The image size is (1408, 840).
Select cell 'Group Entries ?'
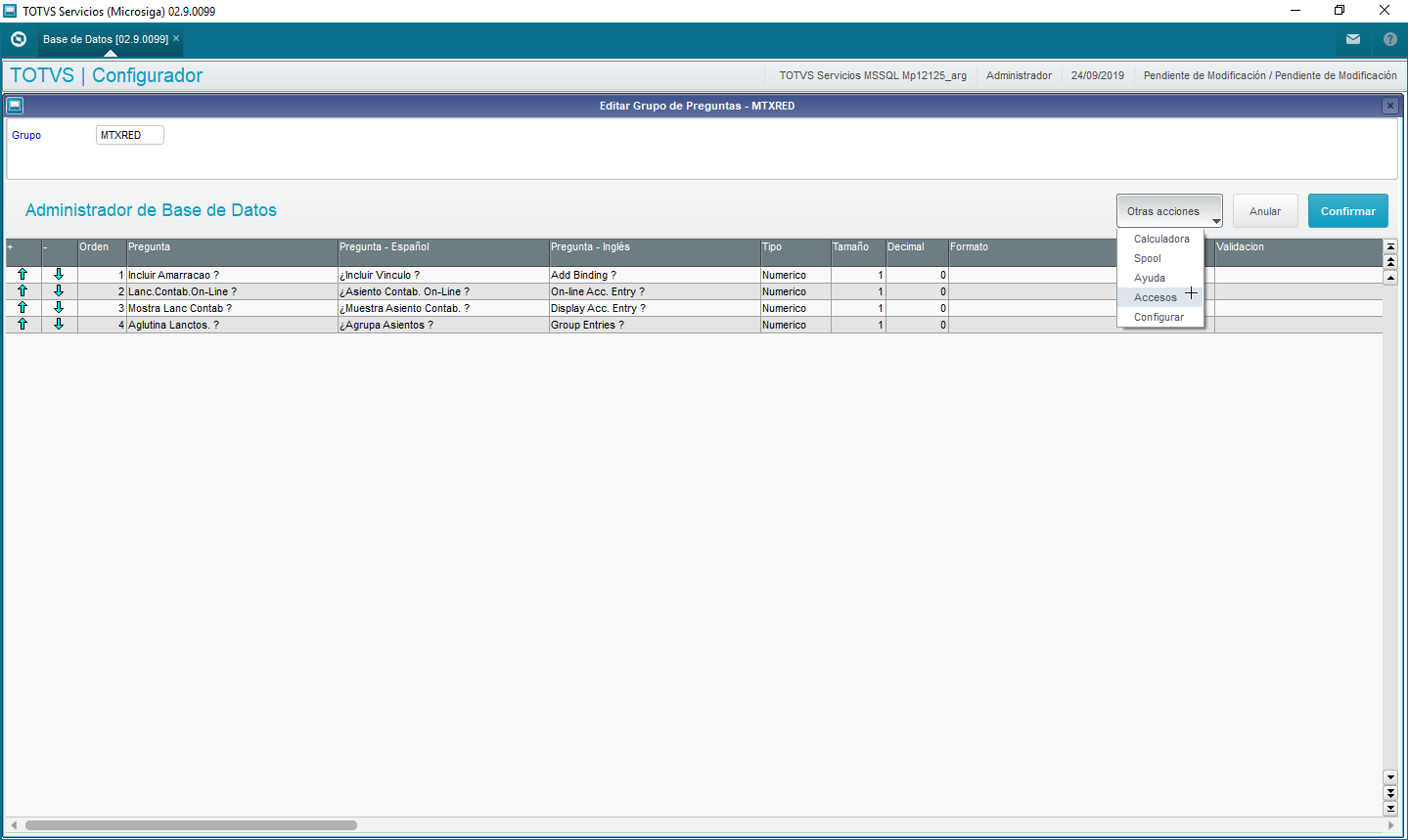(655, 326)
